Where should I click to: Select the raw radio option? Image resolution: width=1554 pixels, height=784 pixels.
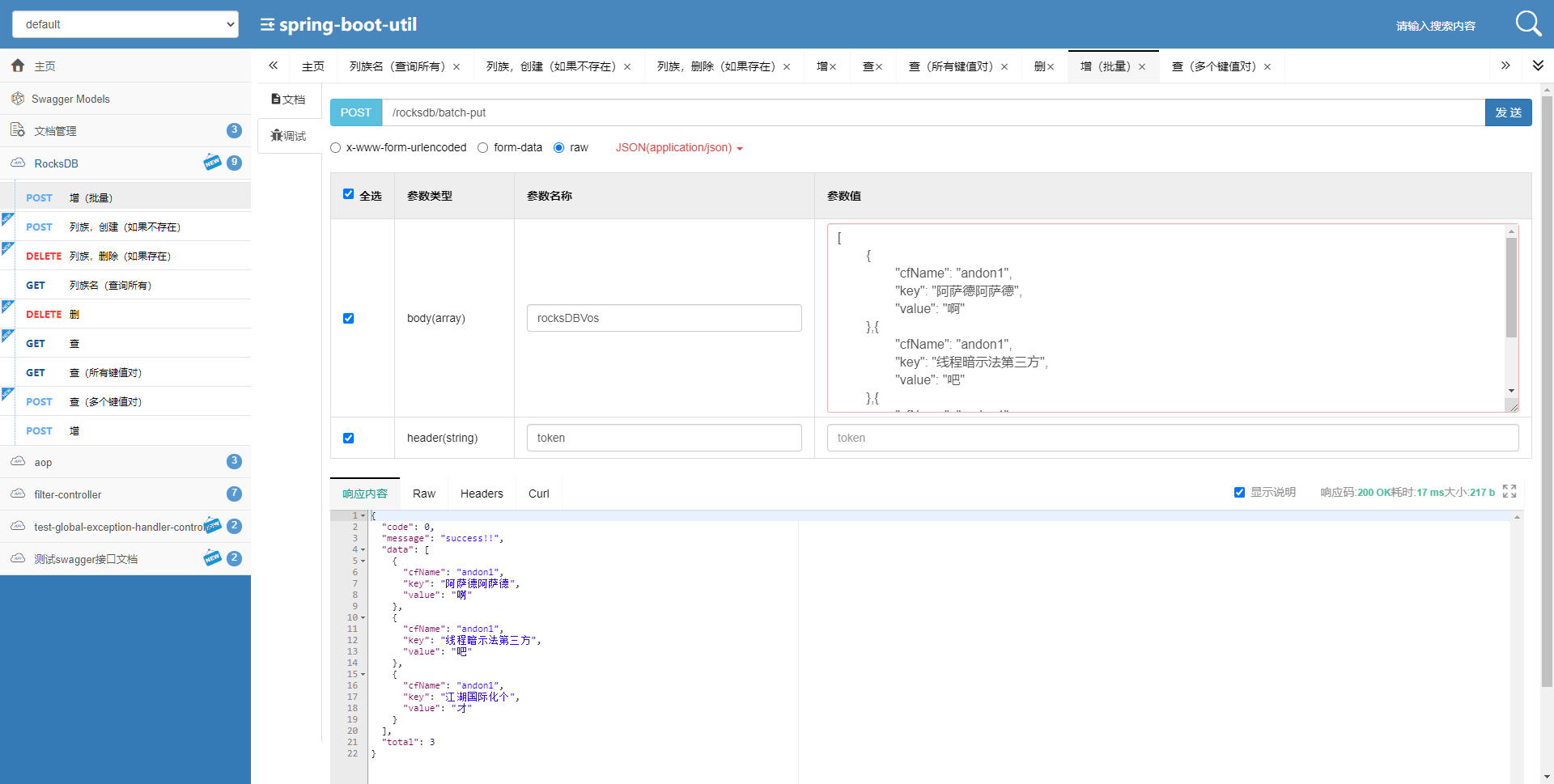[558, 147]
